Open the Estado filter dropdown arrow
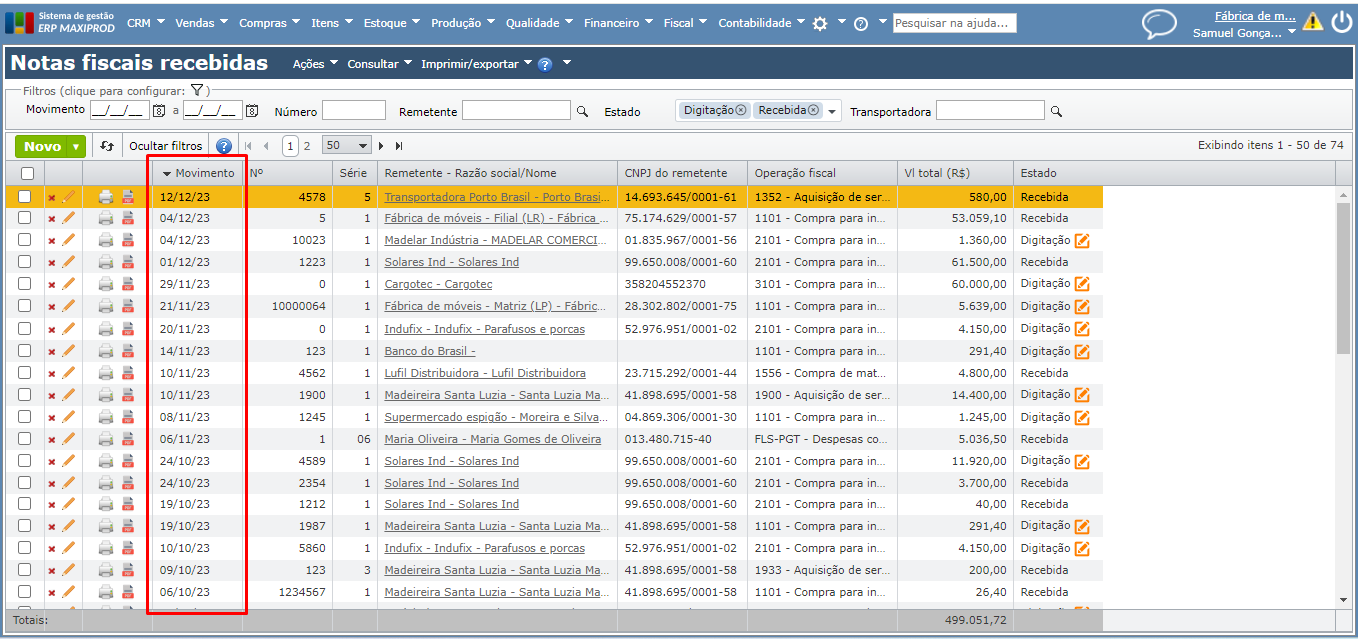Image resolution: width=1358 pixels, height=639 pixels. pos(832,112)
